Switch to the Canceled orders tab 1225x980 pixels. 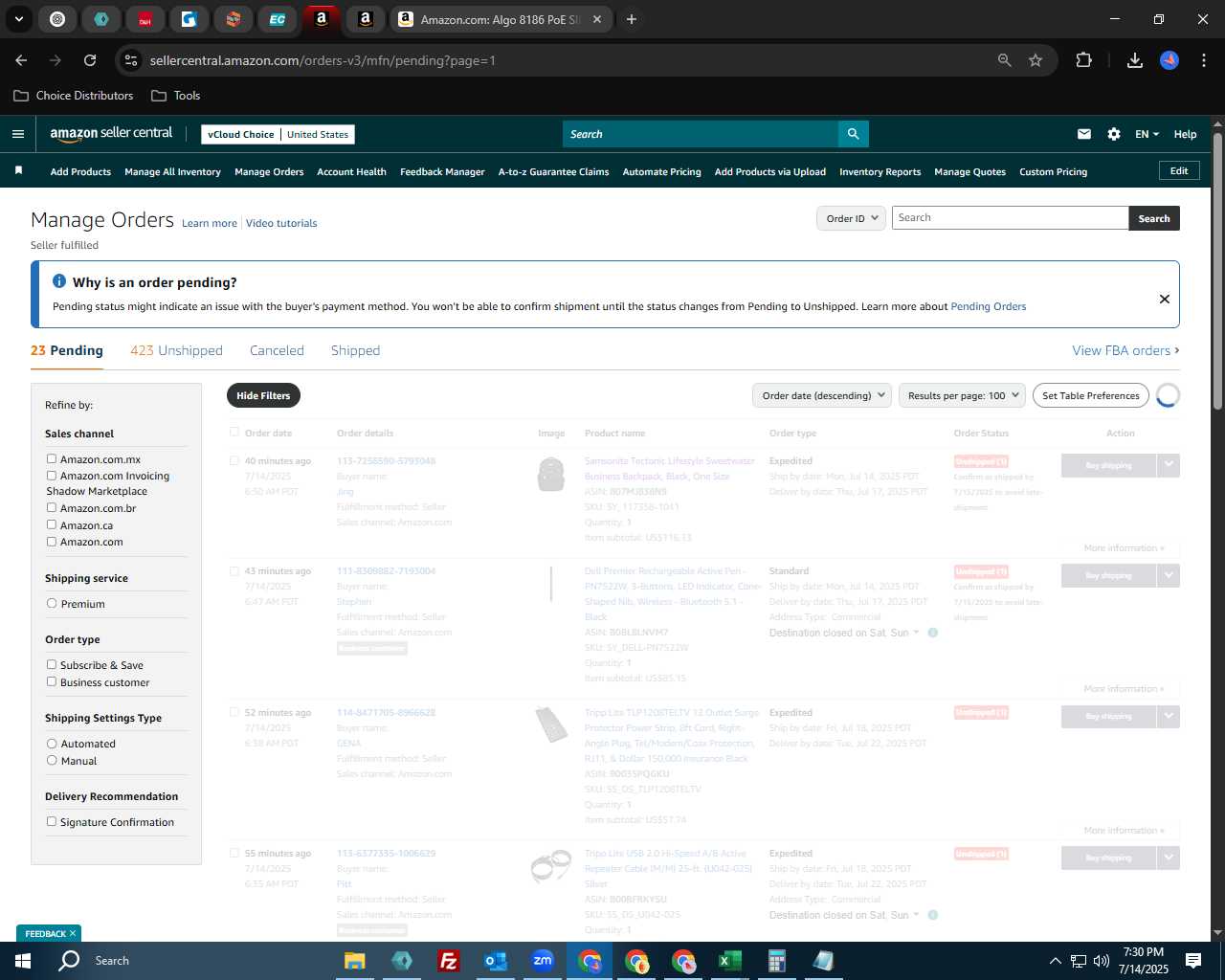coord(277,350)
